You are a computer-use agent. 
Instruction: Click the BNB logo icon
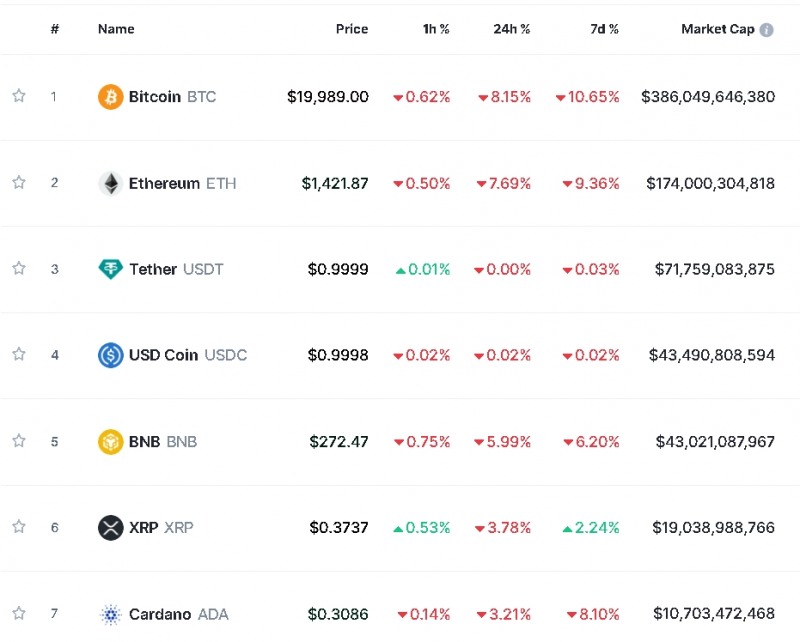click(x=110, y=441)
